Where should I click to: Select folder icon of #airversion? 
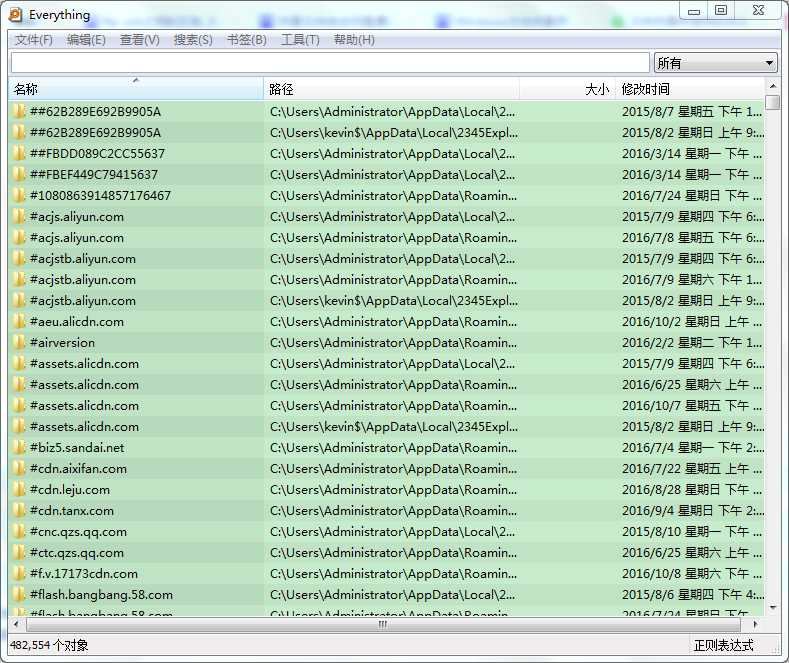coord(19,343)
